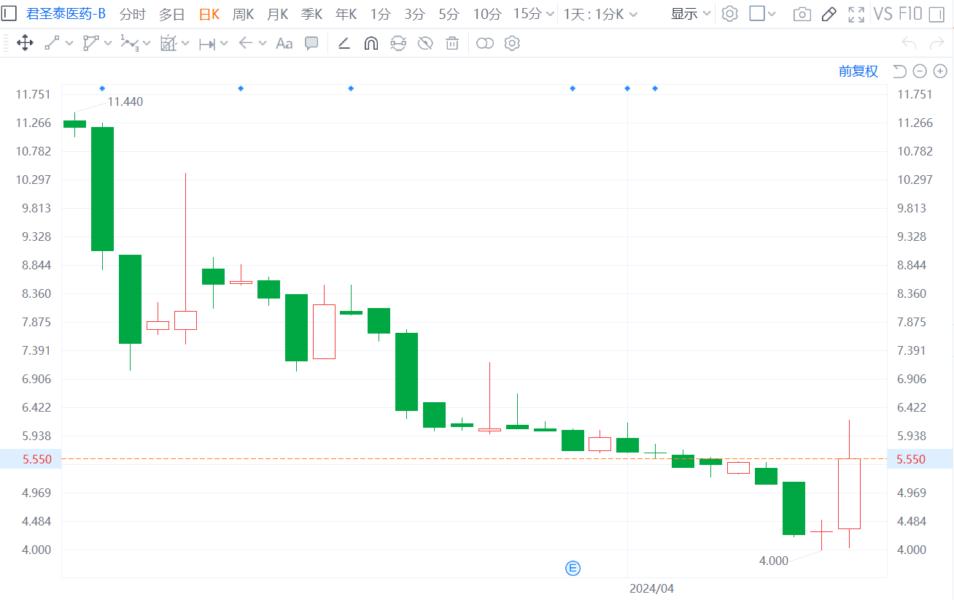Image resolution: width=954 pixels, height=600 pixels.
Task: Expand chart analysis tool options arrow
Action: [185, 43]
